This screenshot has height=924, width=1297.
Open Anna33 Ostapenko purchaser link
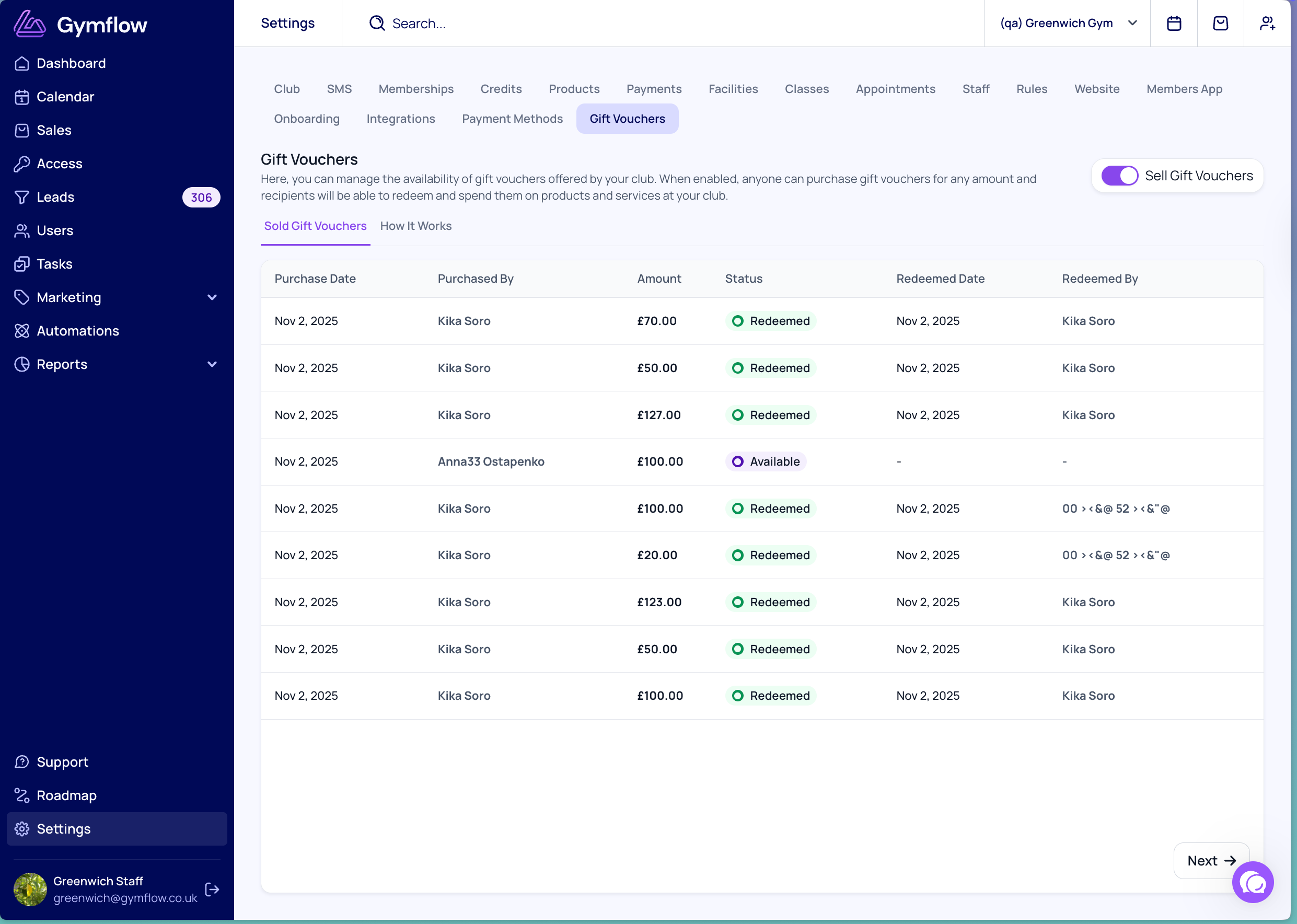click(490, 461)
